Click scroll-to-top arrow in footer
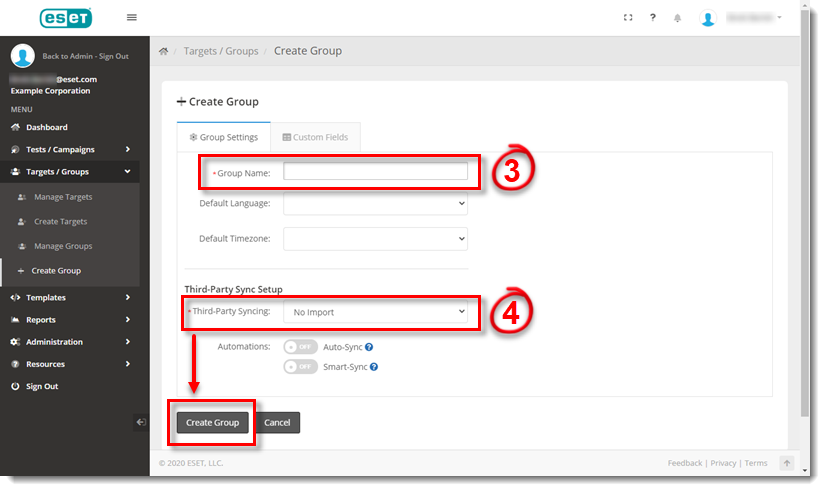This screenshot has height=491, width=825. (787, 463)
